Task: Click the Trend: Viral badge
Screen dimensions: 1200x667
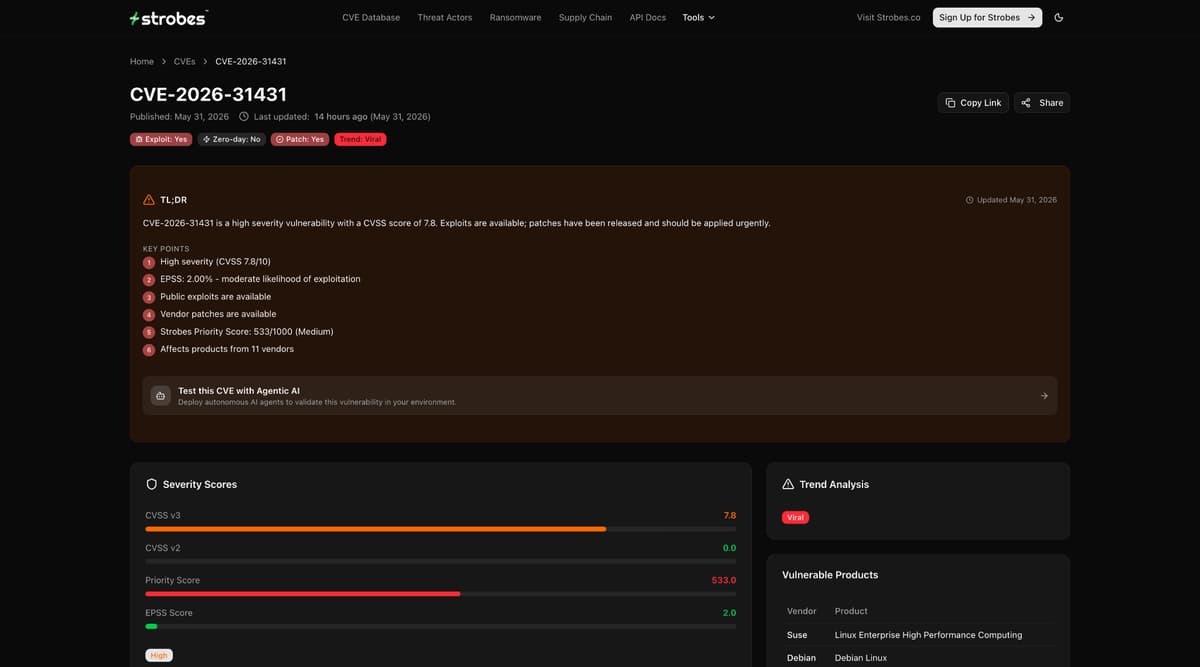Action: 360,139
